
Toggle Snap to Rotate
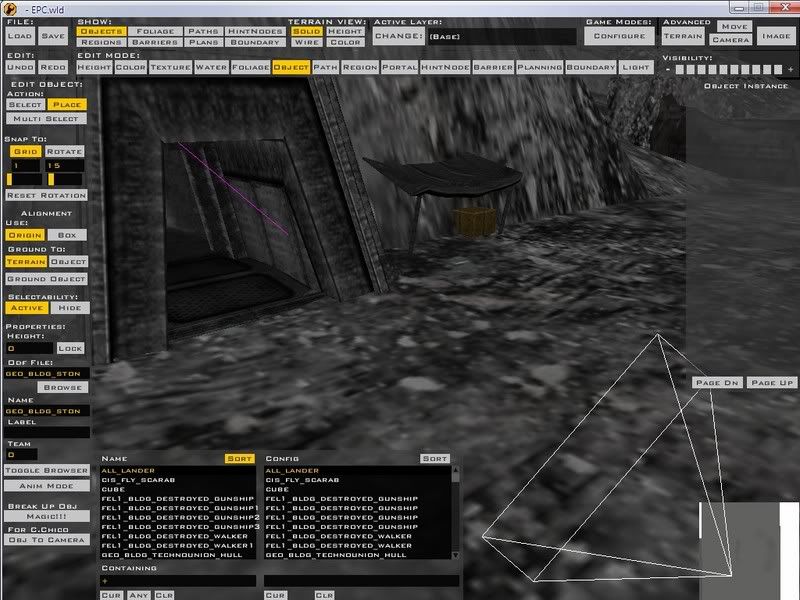click(x=64, y=152)
